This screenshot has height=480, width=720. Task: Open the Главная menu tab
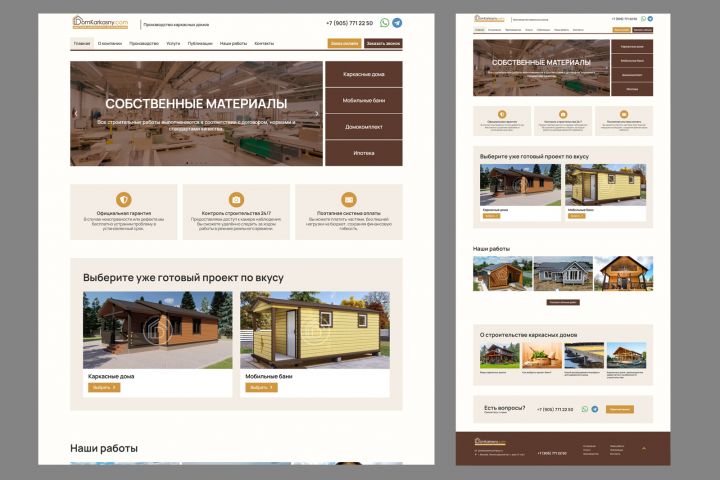click(x=82, y=43)
